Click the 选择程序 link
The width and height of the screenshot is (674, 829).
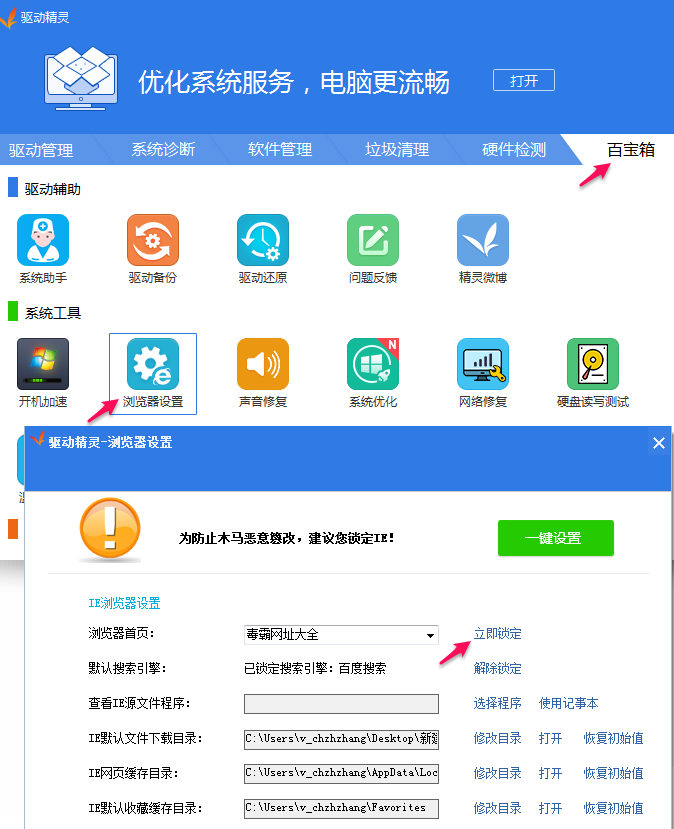(x=497, y=703)
